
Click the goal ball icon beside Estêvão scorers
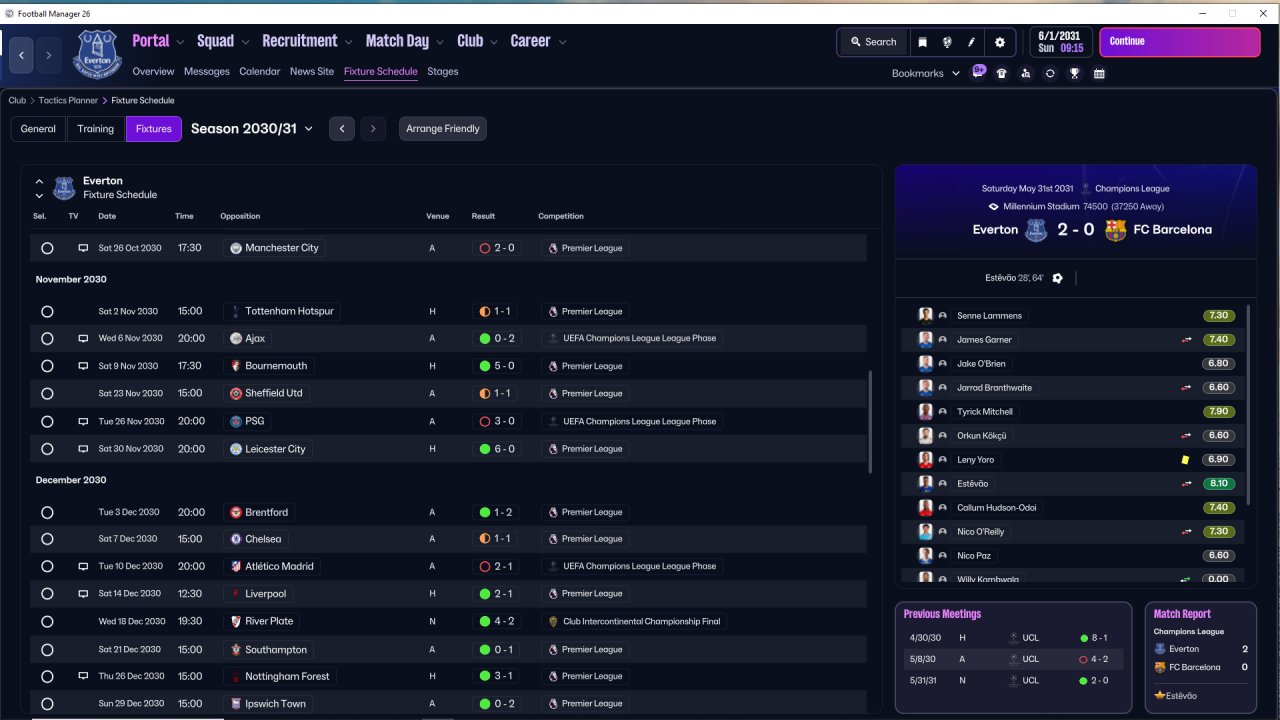[1058, 278]
